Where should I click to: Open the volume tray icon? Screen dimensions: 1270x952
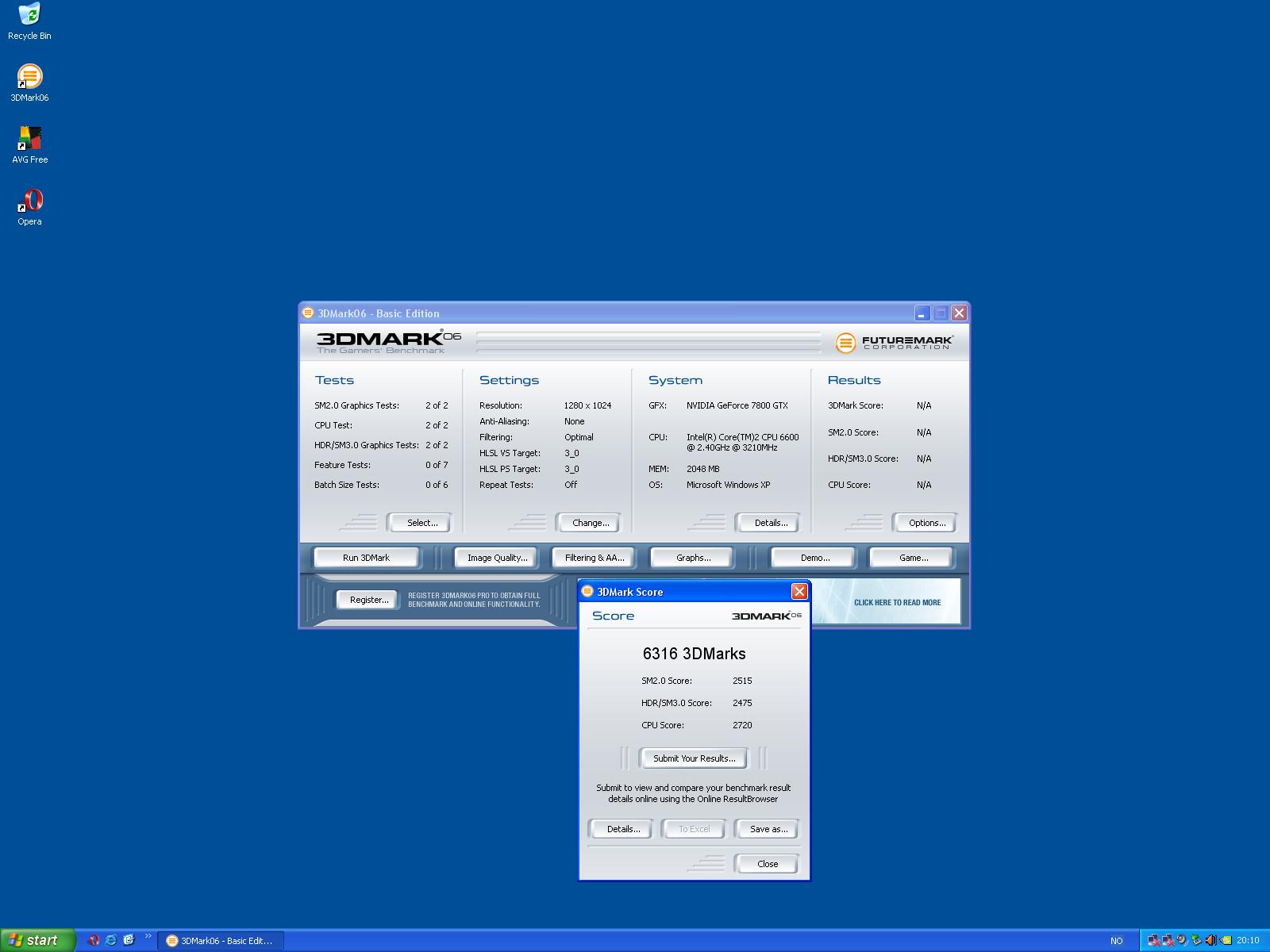coord(1211,940)
